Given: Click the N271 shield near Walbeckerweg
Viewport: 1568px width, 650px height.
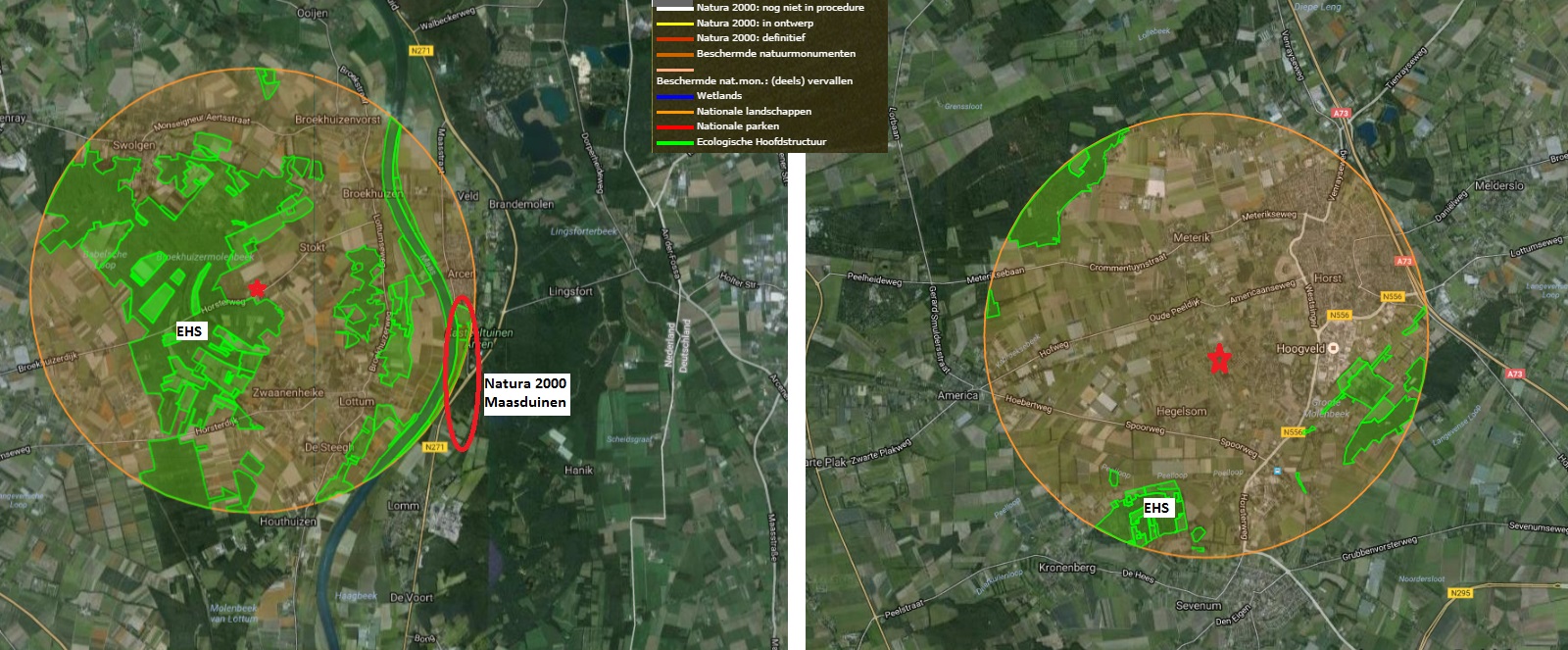Looking at the screenshot, I should pyautogui.click(x=421, y=50).
